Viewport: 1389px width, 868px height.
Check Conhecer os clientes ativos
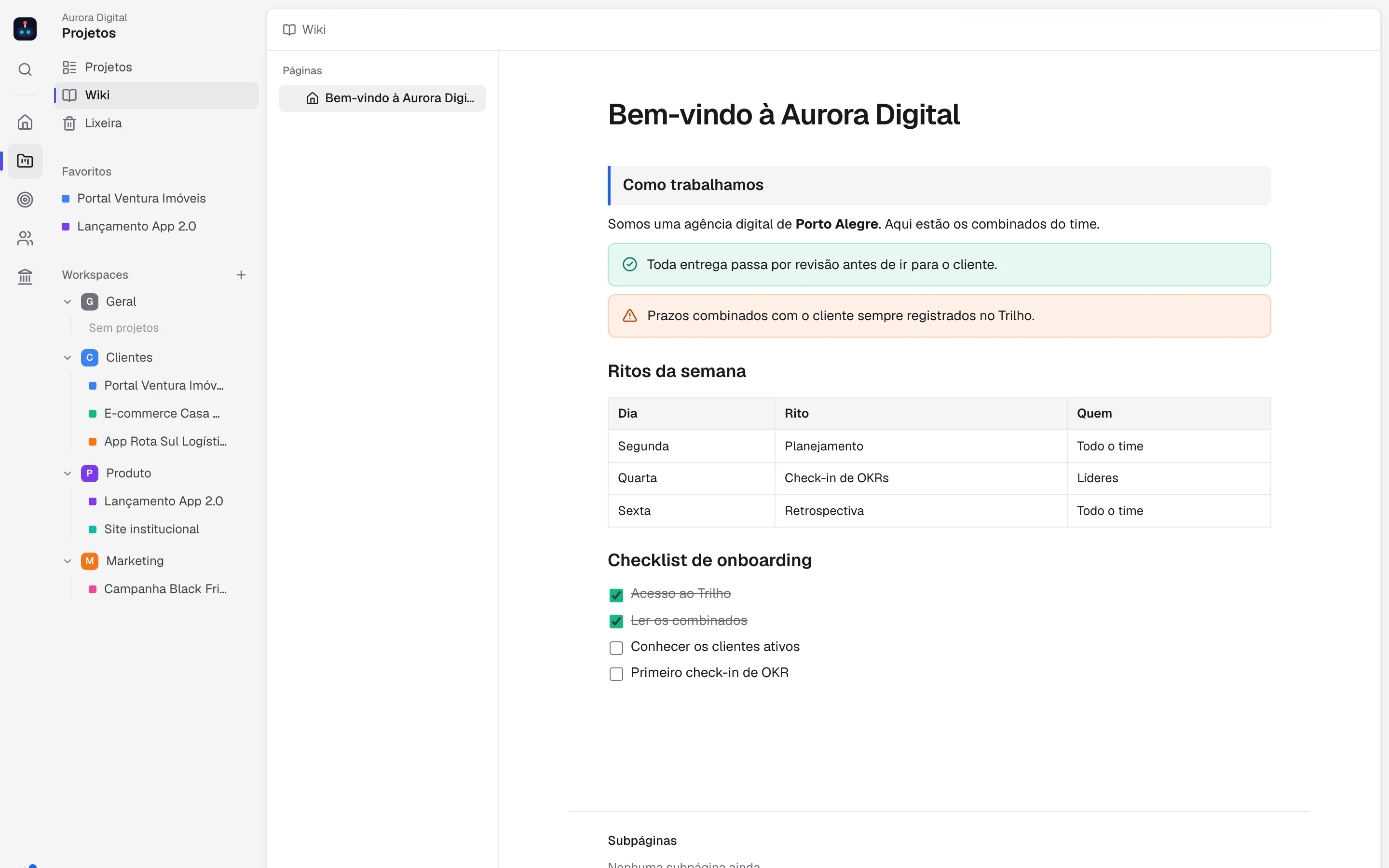616,648
